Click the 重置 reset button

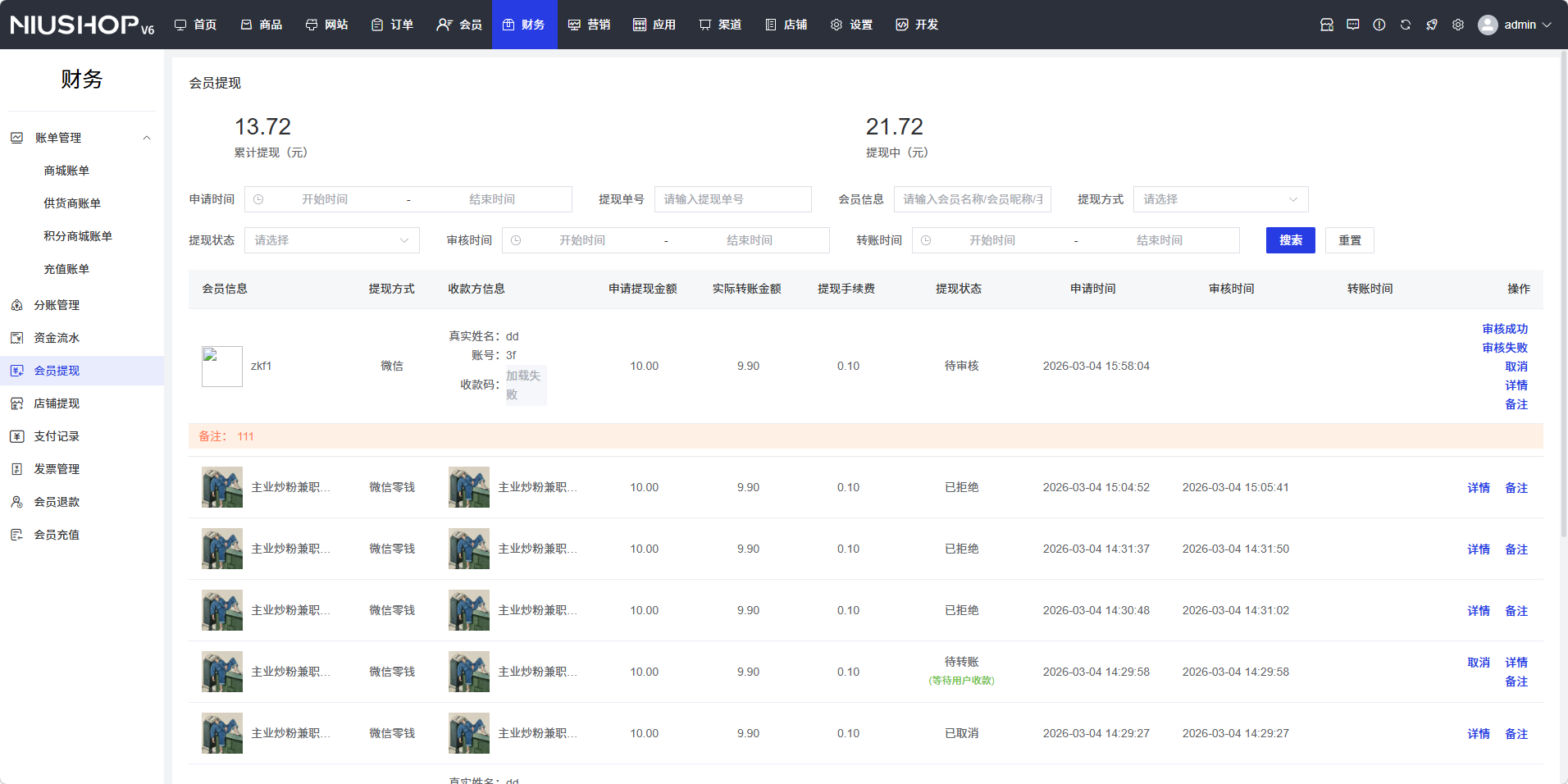[1349, 240]
